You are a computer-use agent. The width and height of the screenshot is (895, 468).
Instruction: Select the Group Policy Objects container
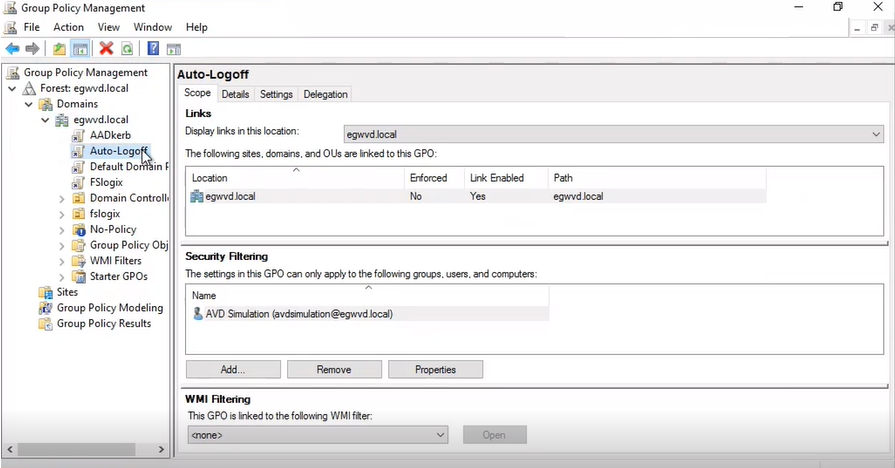pos(129,245)
